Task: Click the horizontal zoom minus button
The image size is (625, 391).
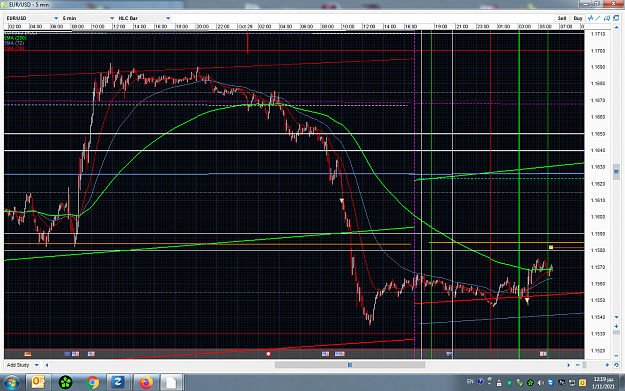Action: pyautogui.click(x=578, y=365)
